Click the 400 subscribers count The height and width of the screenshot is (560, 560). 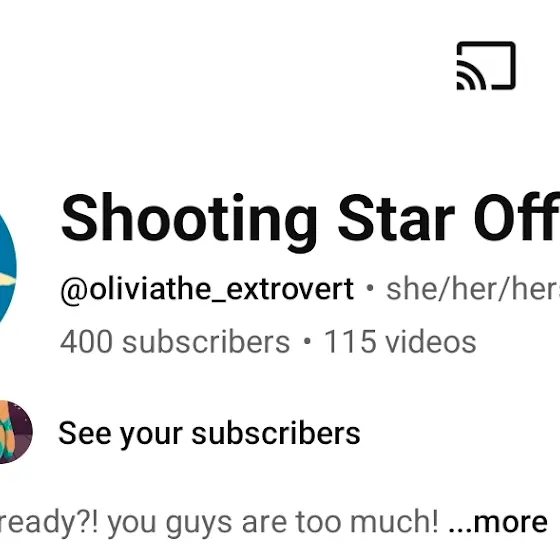[x=175, y=342]
